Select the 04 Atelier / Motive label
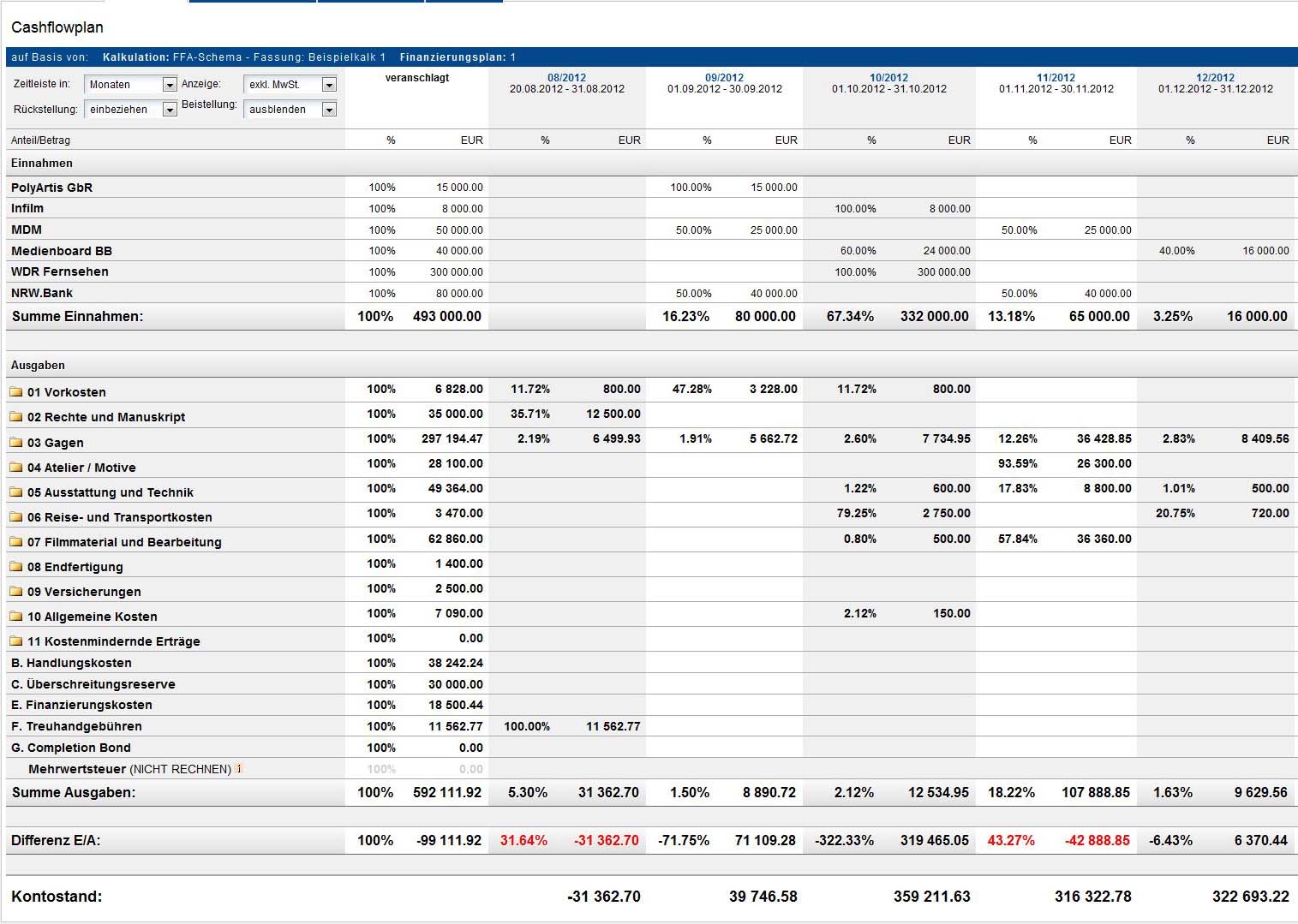Image resolution: width=1298 pixels, height=924 pixels. (x=81, y=468)
